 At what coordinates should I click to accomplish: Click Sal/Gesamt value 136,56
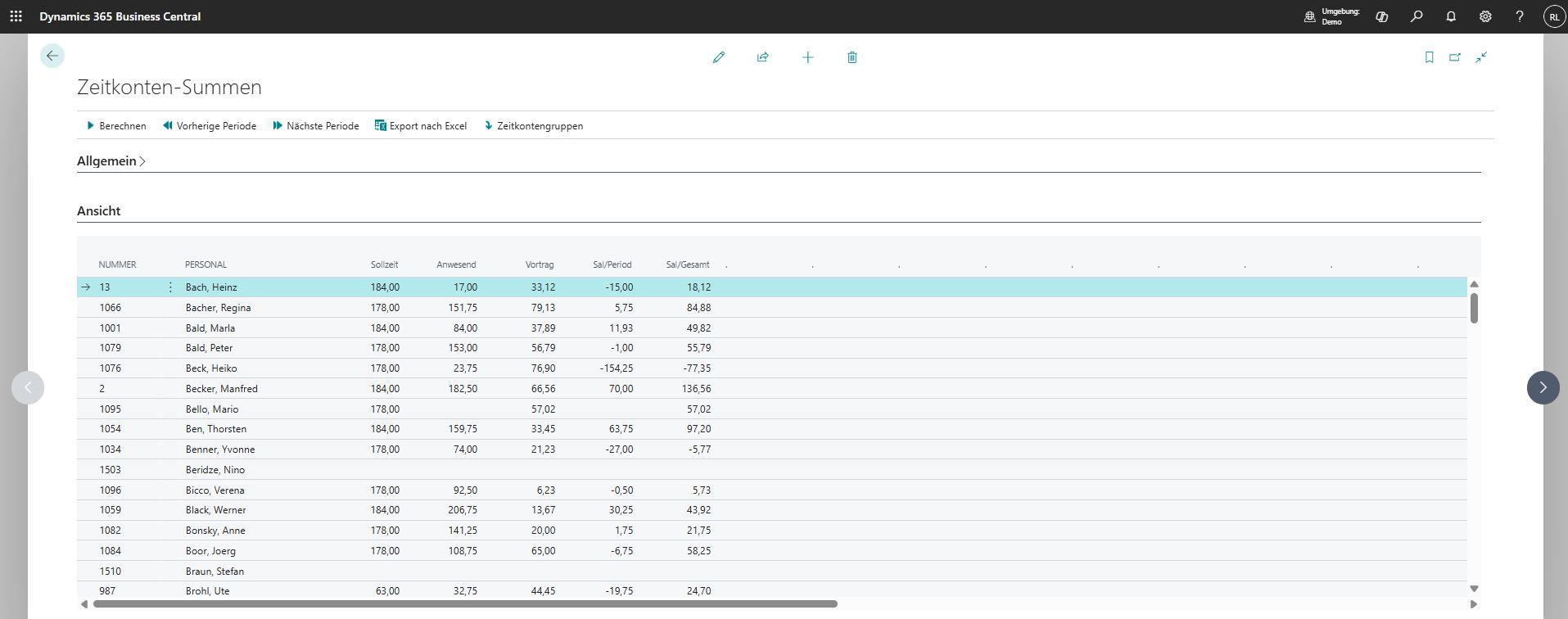click(x=696, y=389)
